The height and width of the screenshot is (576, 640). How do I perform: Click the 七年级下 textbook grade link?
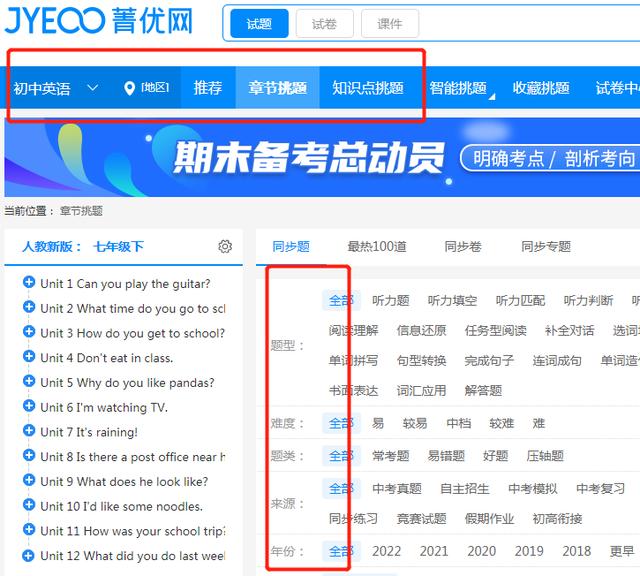(118, 246)
